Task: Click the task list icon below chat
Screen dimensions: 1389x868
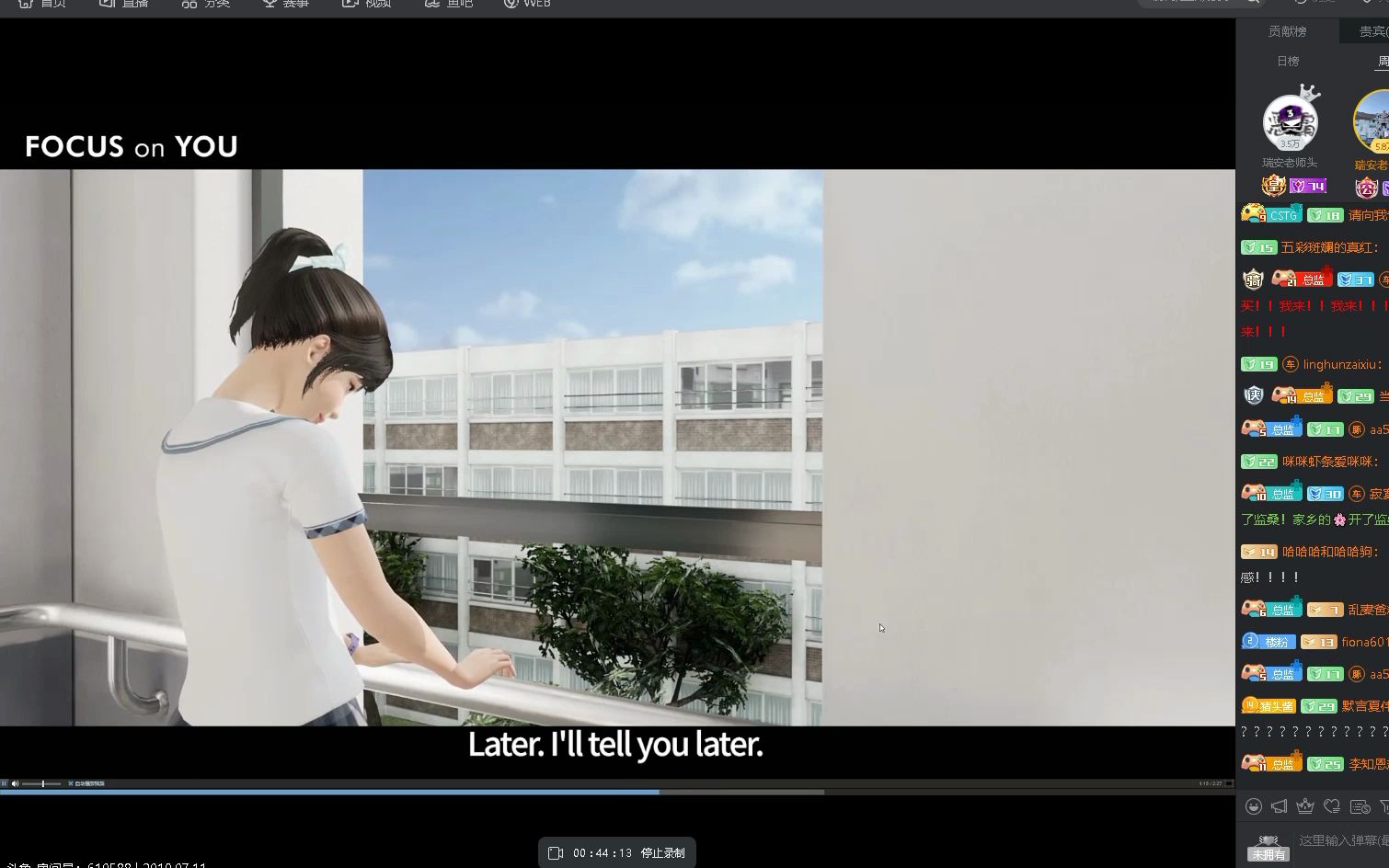Action: [1360, 806]
